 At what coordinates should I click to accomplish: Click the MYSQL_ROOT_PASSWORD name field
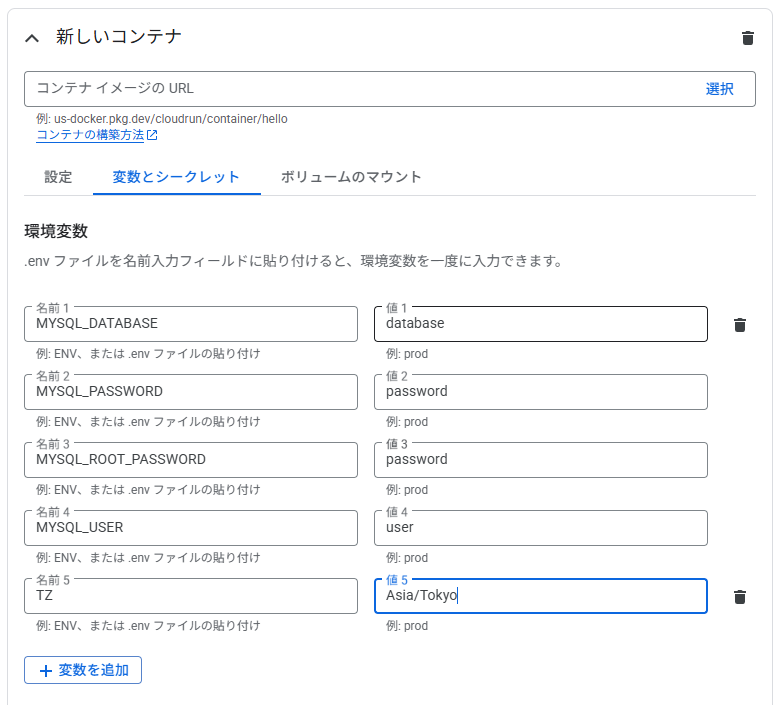[191, 460]
